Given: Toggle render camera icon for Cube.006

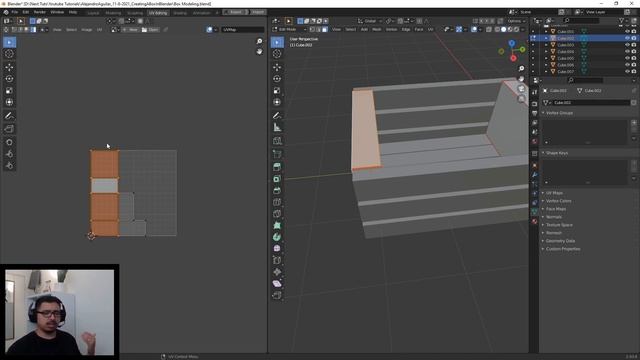Looking at the screenshot, I should click(x=634, y=65).
